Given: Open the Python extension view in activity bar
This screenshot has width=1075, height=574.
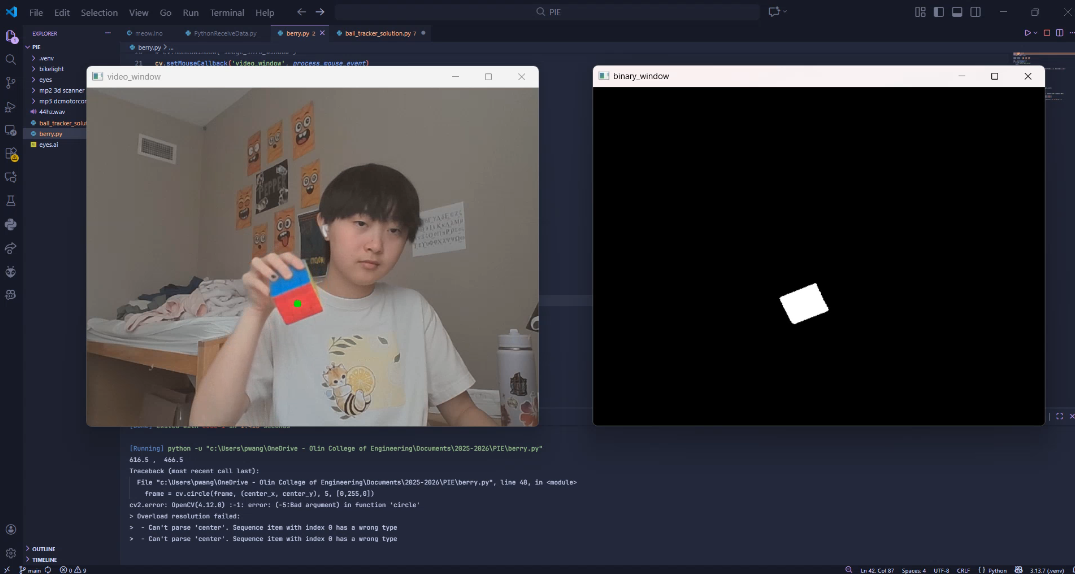Looking at the screenshot, I should [11, 224].
